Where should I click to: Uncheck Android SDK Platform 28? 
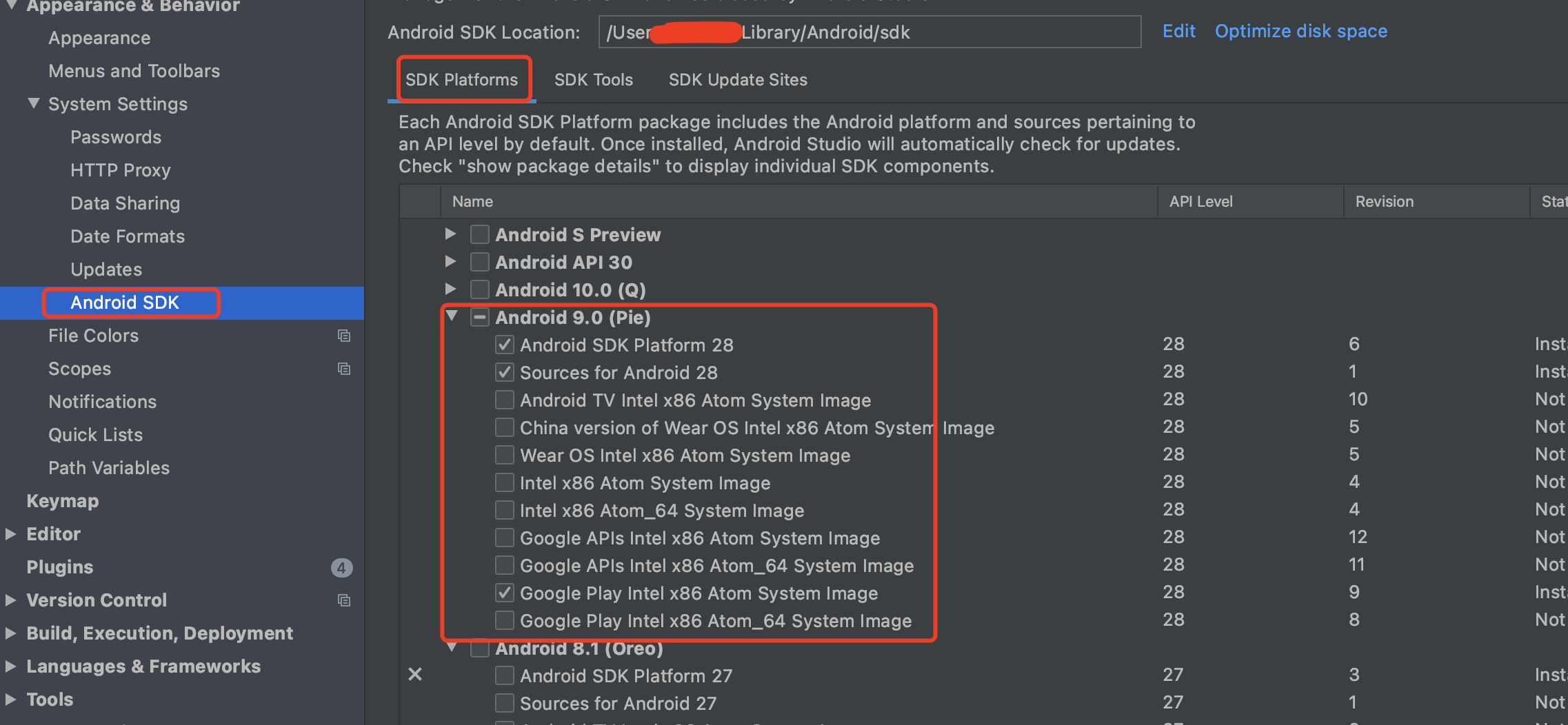[505, 345]
